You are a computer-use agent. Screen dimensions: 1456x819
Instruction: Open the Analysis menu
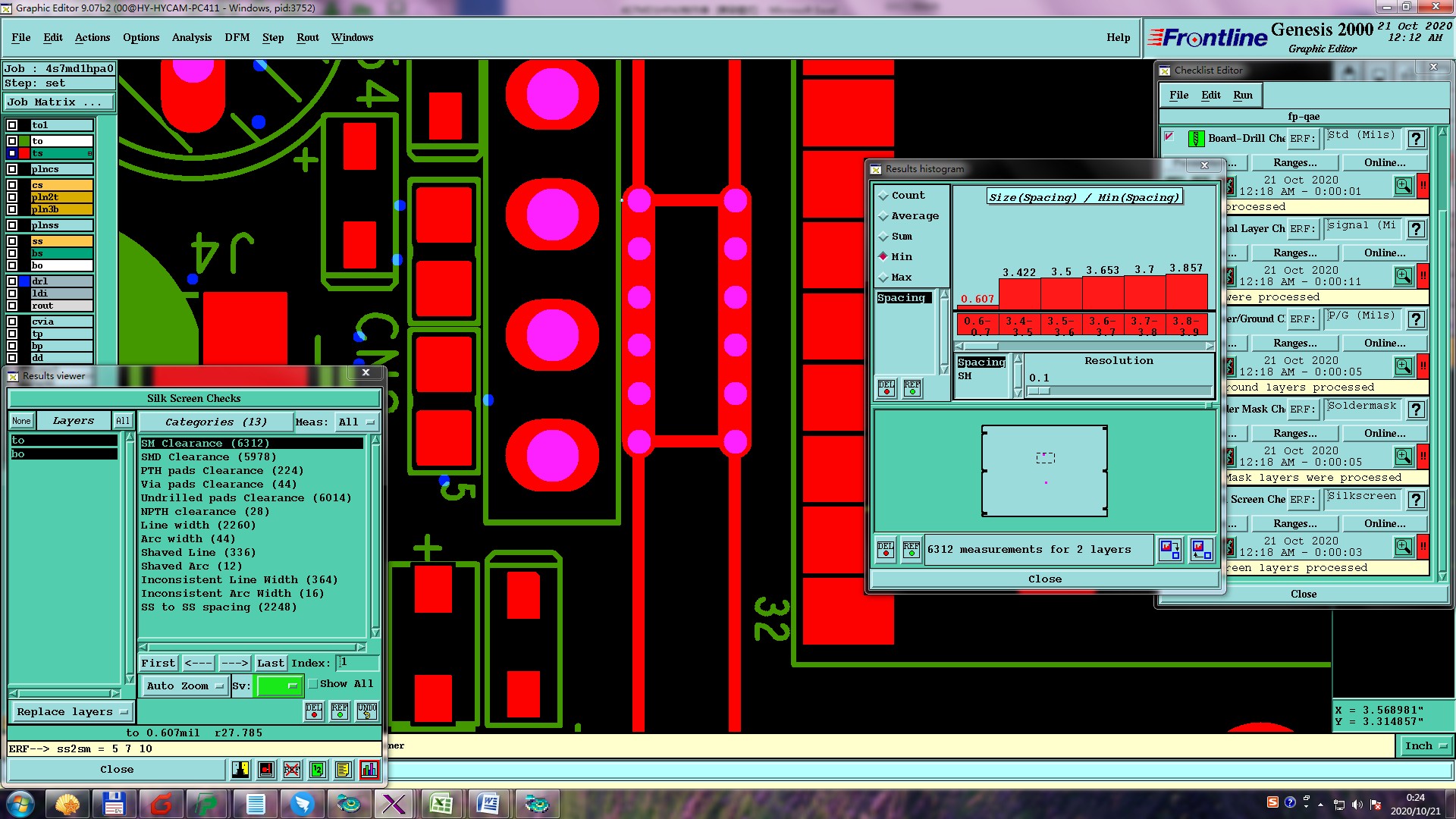191,37
